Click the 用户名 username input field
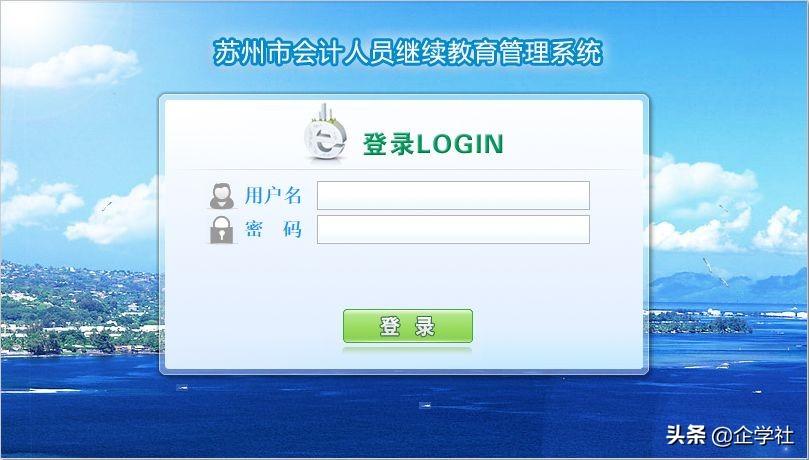This screenshot has width=809, height=460. pos(453,195)
